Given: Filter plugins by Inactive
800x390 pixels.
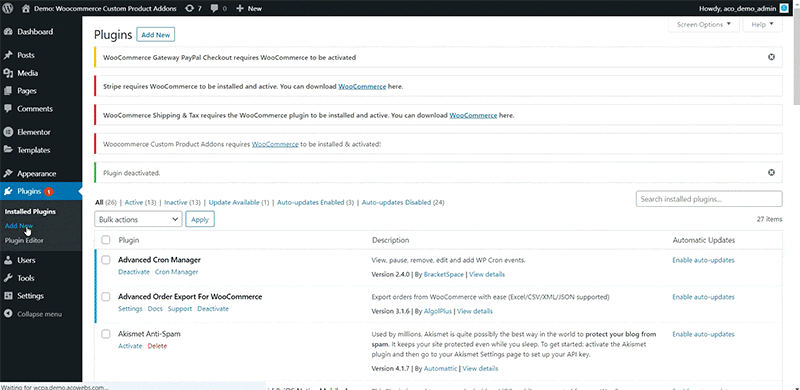Looking at the screenshot, I should coord(176,202).
